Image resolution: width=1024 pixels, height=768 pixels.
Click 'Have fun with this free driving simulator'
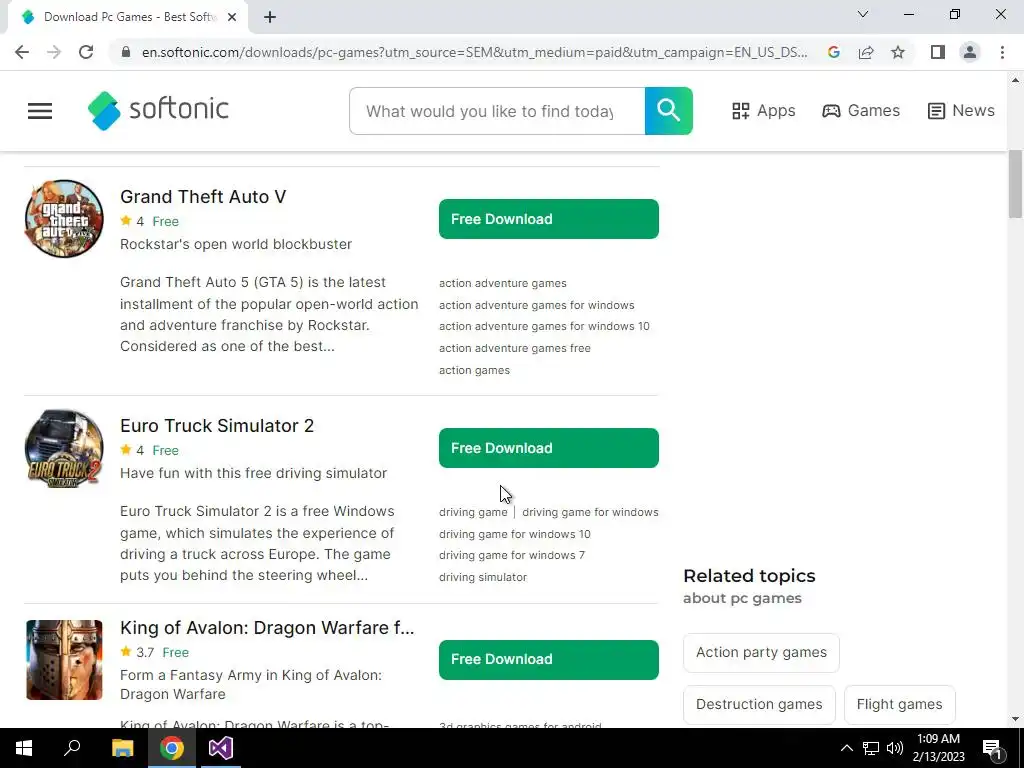(x=253, y=473)
